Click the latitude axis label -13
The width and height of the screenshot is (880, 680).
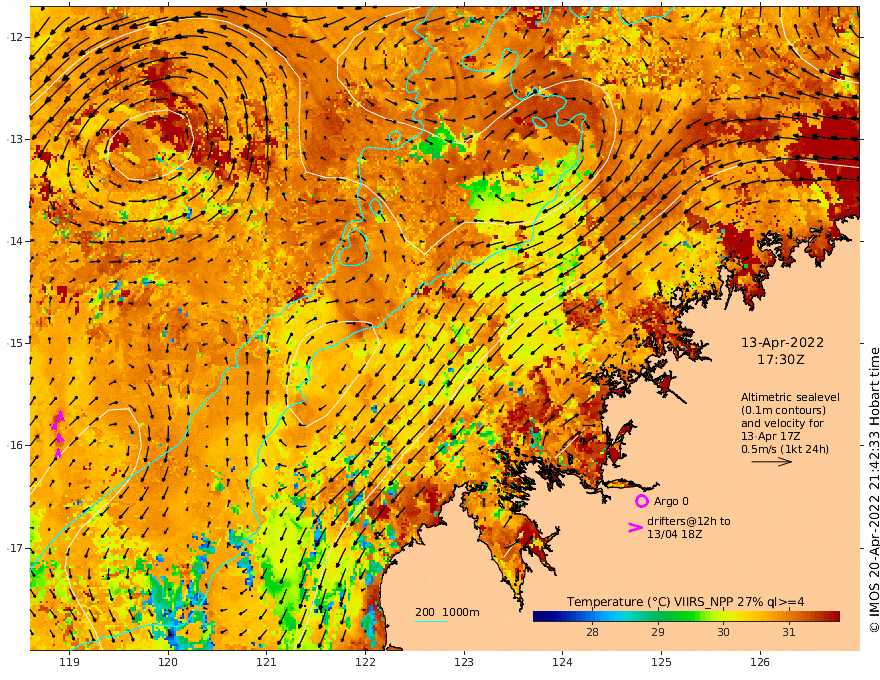point(15,139)
